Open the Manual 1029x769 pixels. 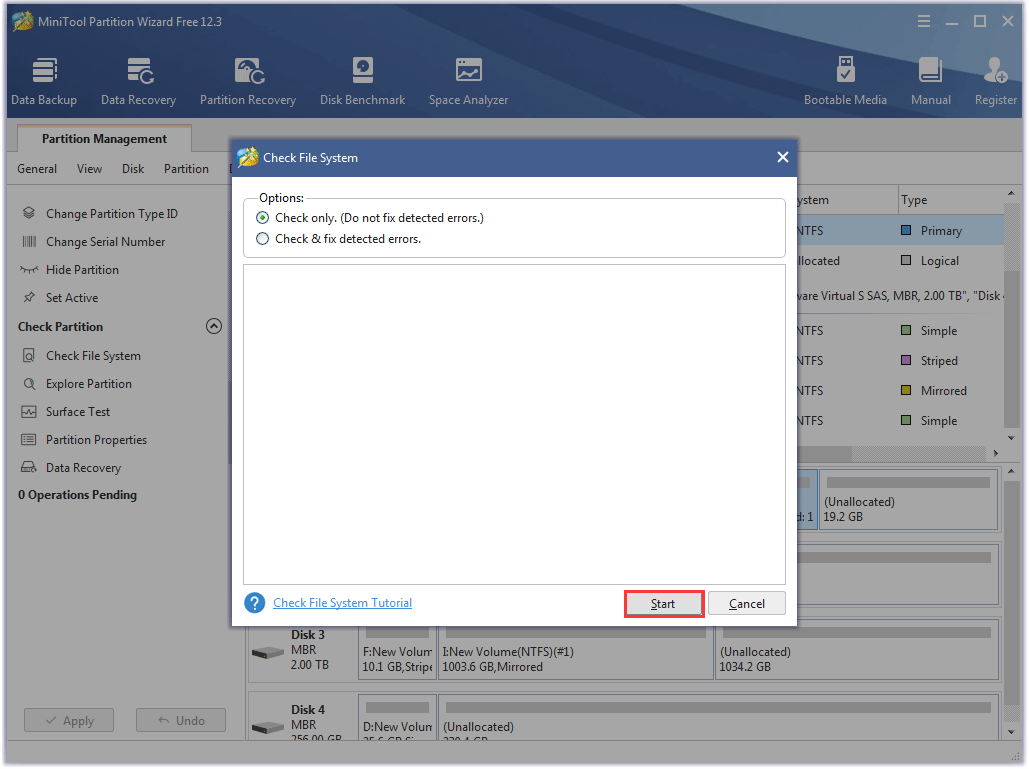[x=931, y=81]
